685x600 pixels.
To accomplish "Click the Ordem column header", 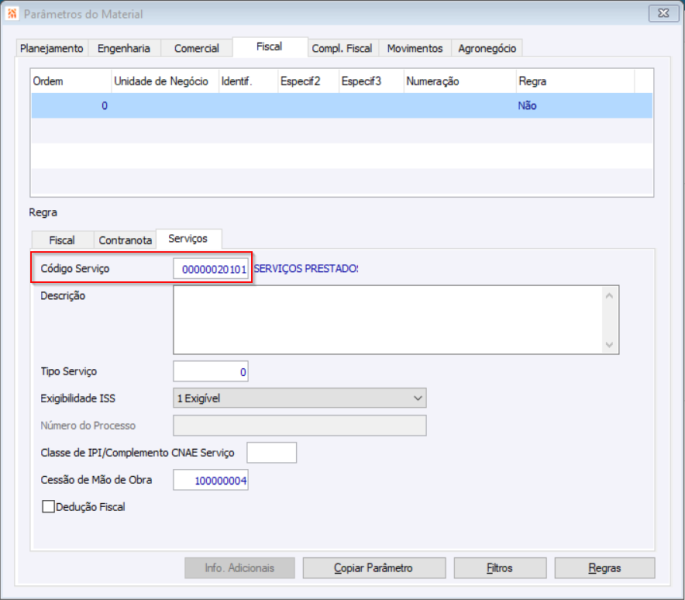I will pyautogui.click(x=71, y=81).
